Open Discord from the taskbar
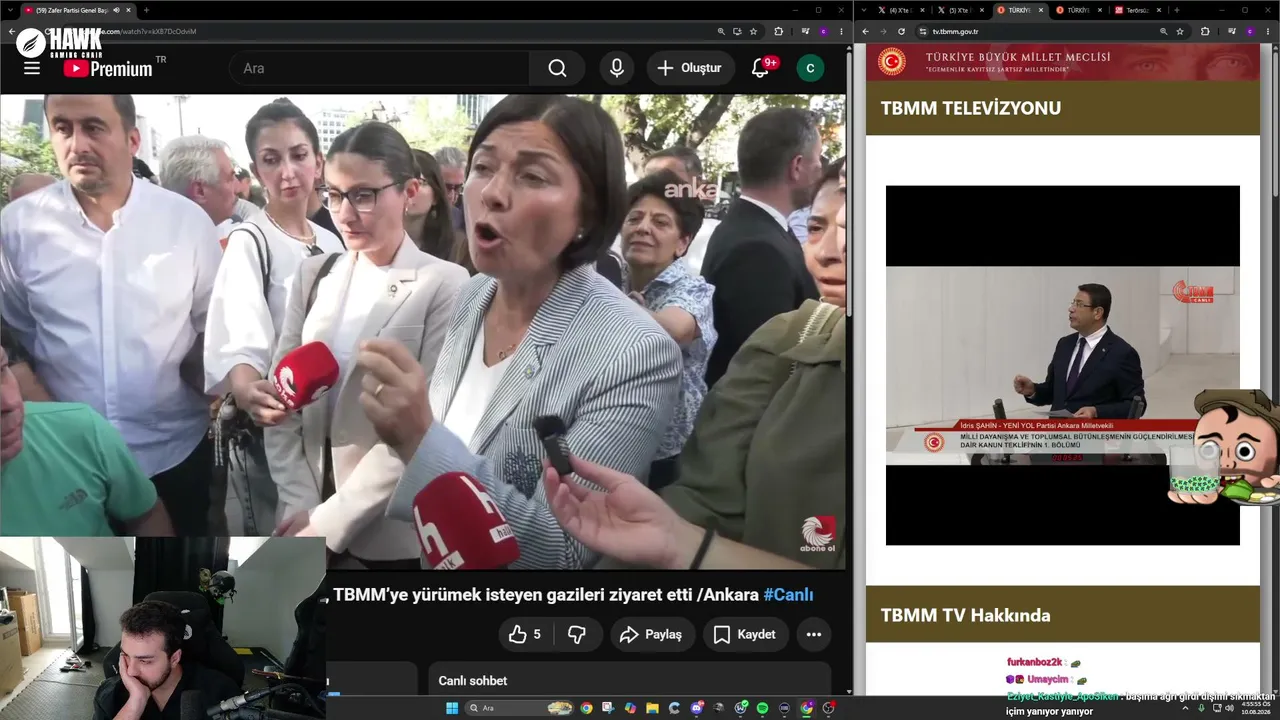This screenshot has height=720, width=1280. pyautogui.click(x=697, y=708)
